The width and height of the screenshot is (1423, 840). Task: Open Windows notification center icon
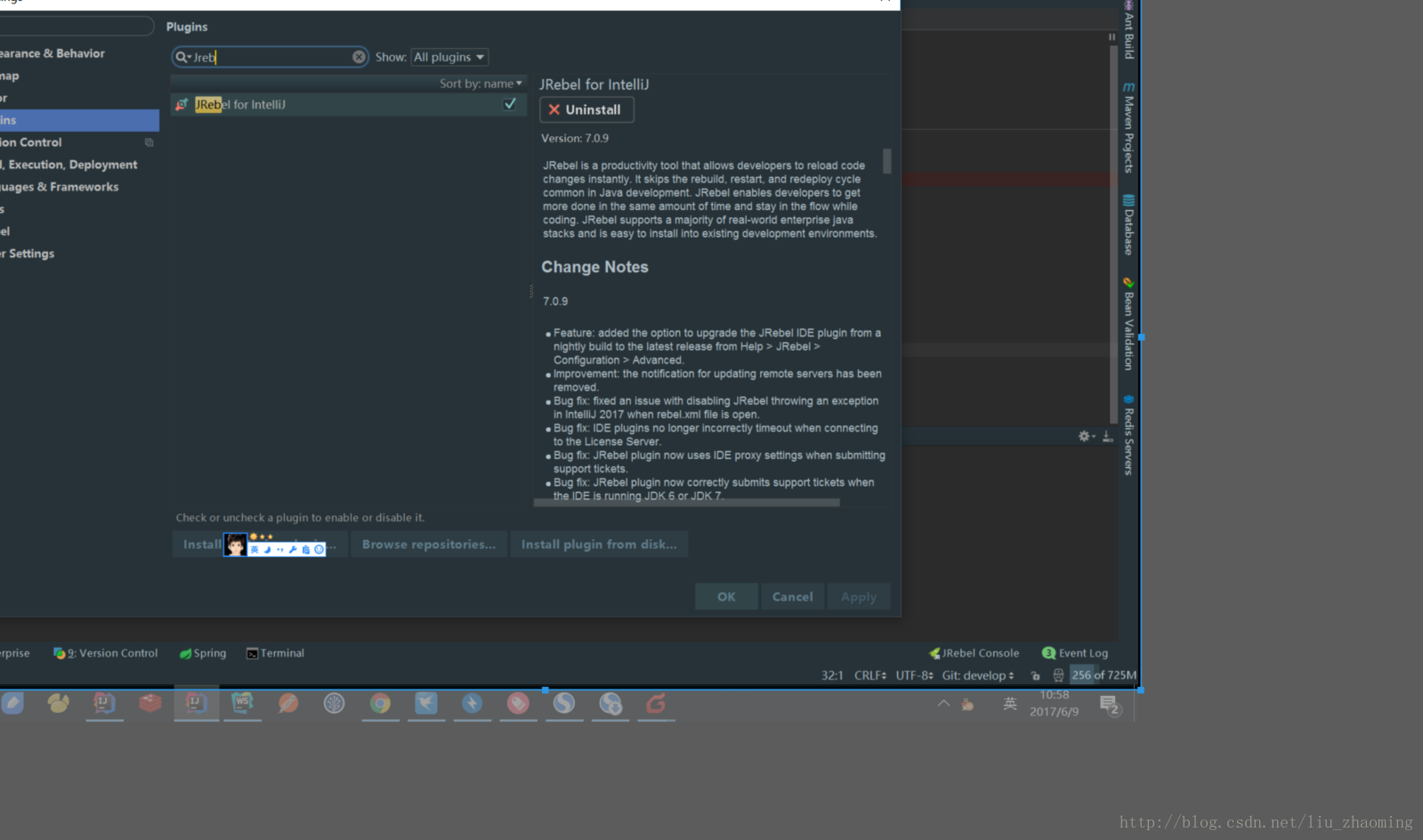click(x=1110, y=705)
